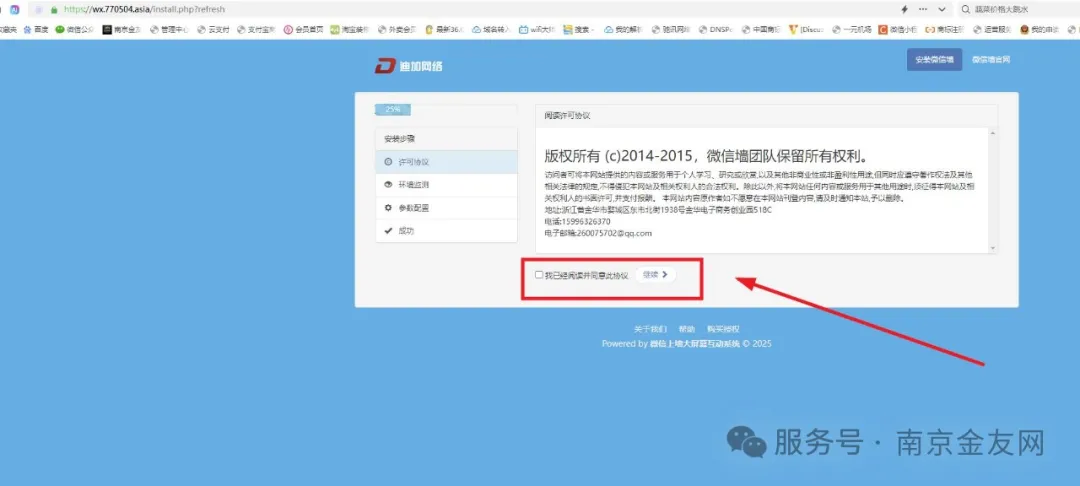Open the 支付宝 bookmark

point(256,30)
